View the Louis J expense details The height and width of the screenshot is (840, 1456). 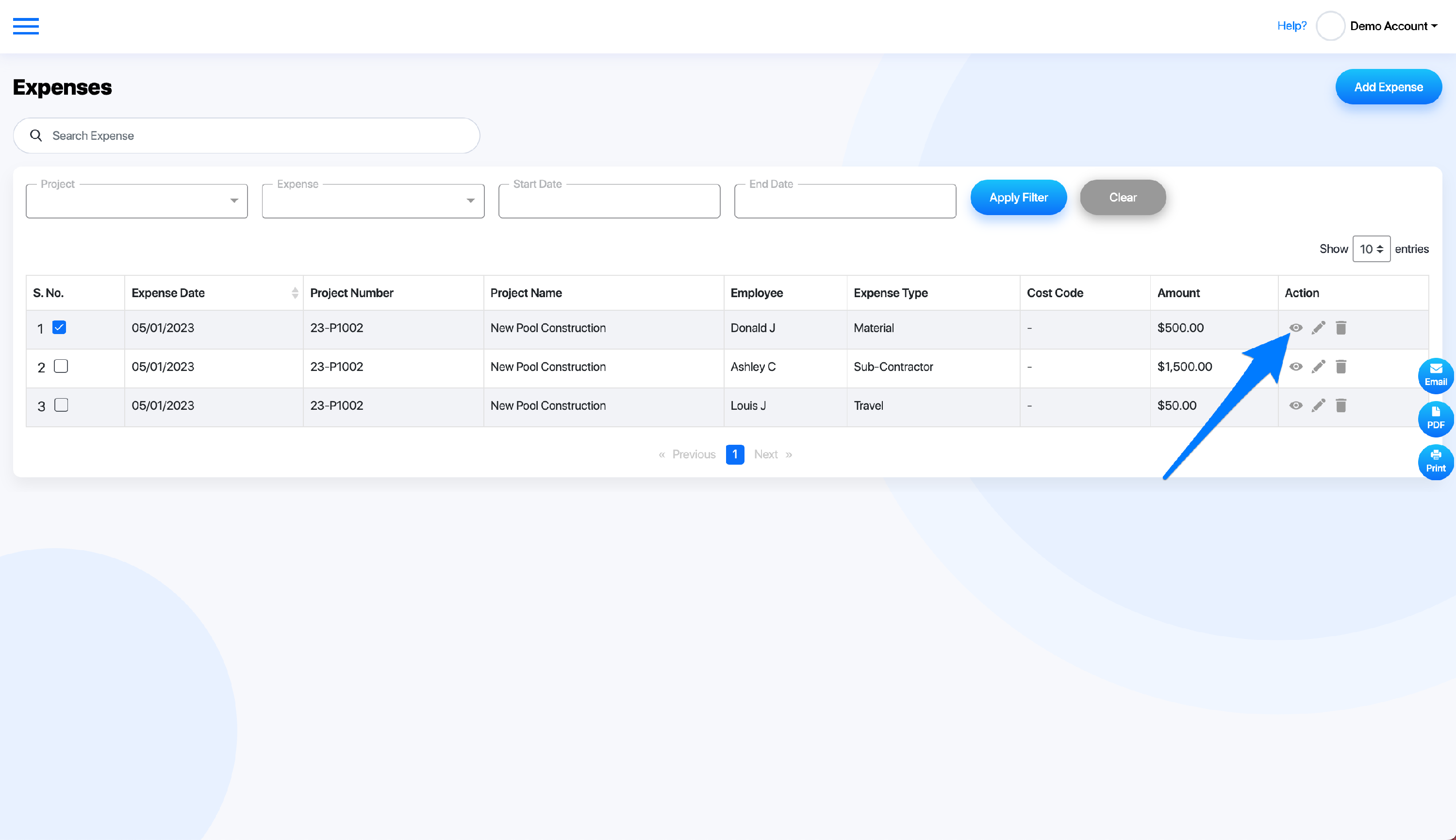pos(1296,405)
